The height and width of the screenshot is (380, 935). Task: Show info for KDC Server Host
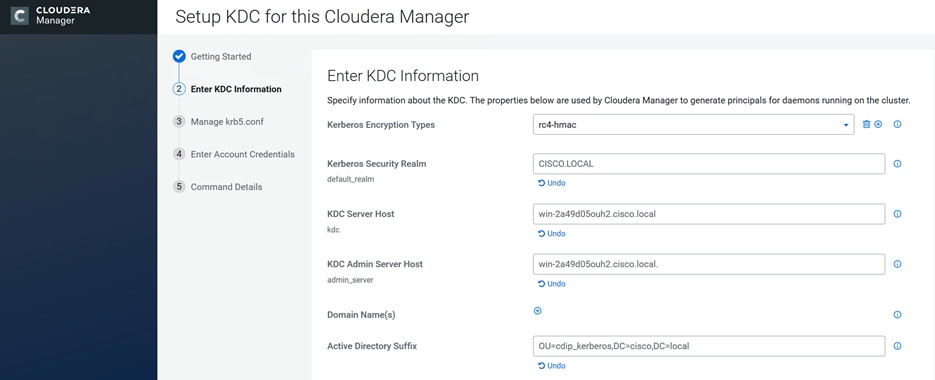pyautogui.click(x=897, y=214)
